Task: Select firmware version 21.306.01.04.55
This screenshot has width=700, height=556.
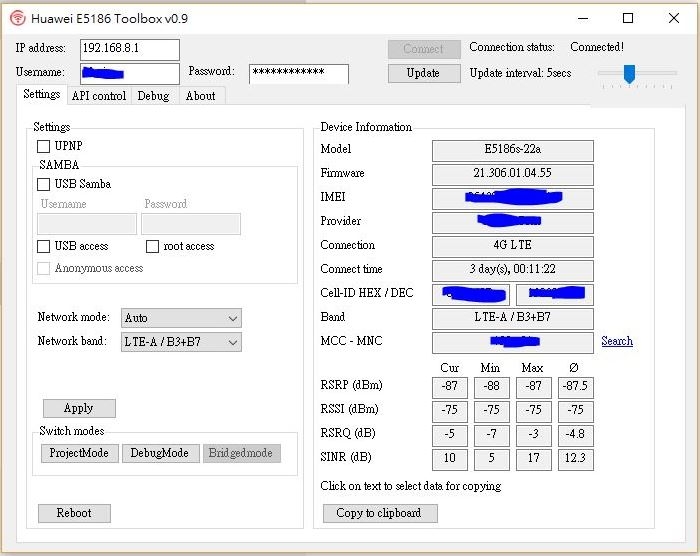Action: [512, 175]
